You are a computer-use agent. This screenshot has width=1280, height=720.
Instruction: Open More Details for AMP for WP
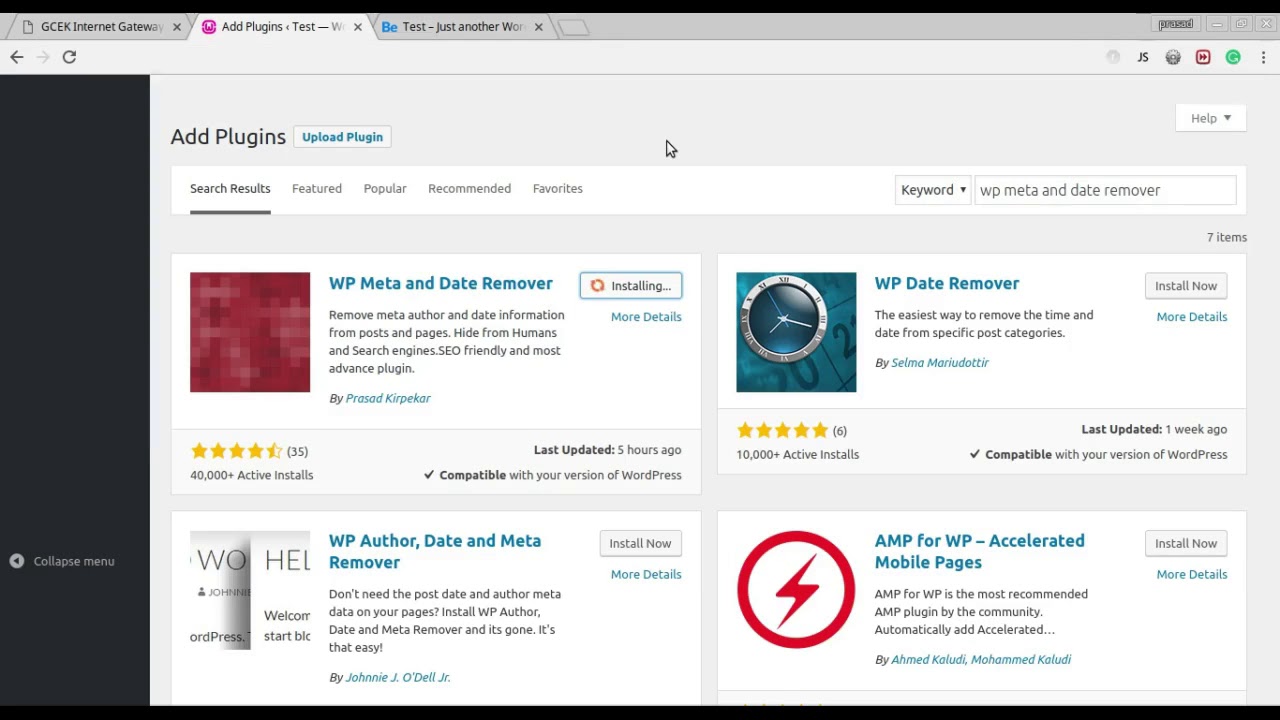[1191, 574]
